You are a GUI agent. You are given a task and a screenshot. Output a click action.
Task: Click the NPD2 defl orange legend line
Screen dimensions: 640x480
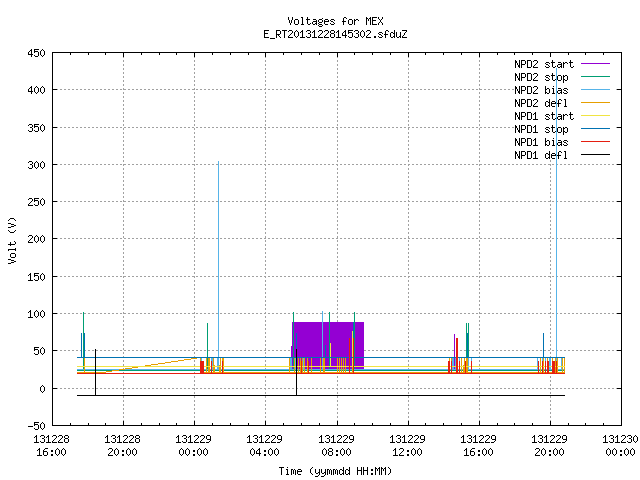595,103
